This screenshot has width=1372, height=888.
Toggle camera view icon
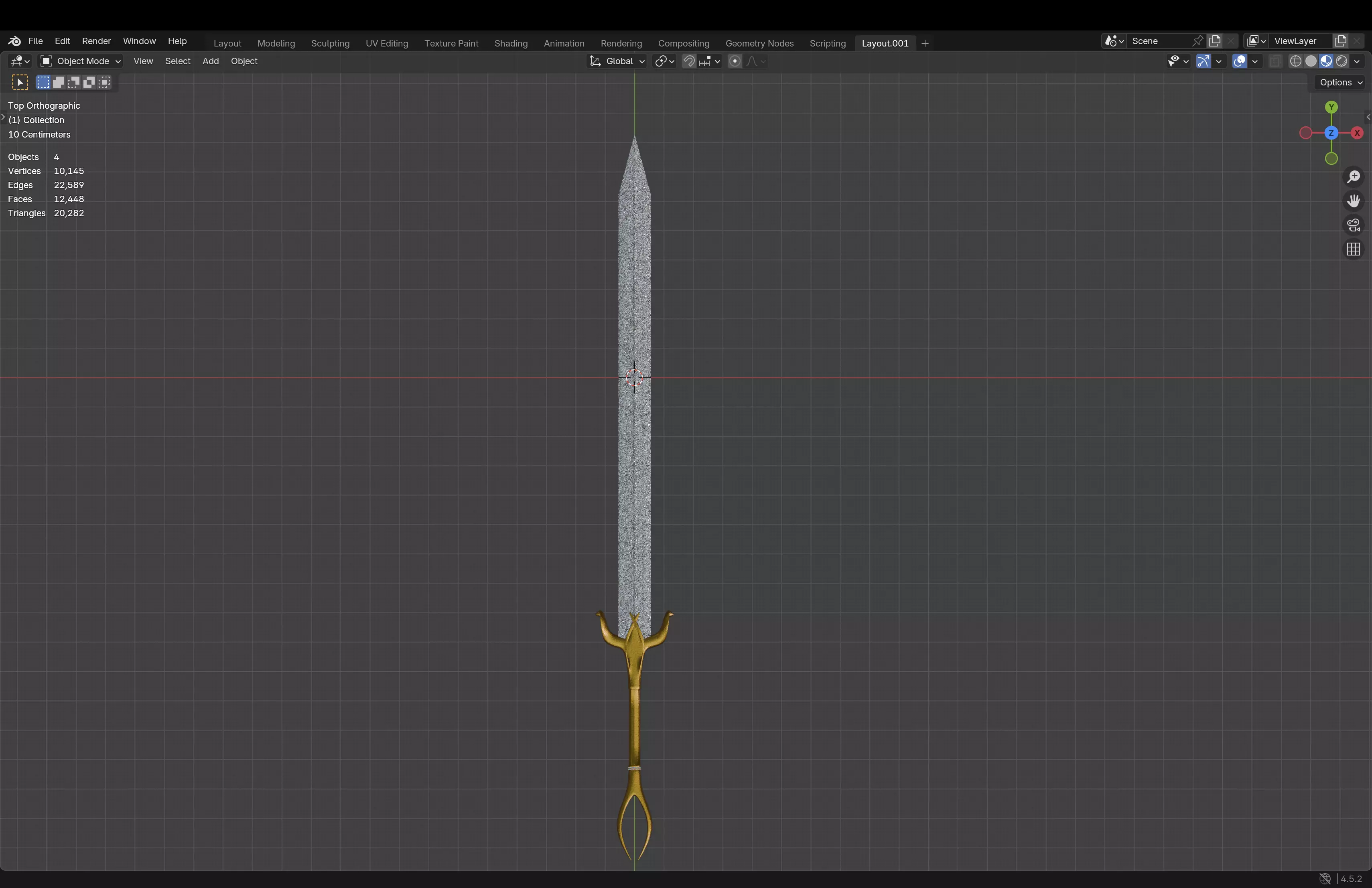pos(1353,225)
